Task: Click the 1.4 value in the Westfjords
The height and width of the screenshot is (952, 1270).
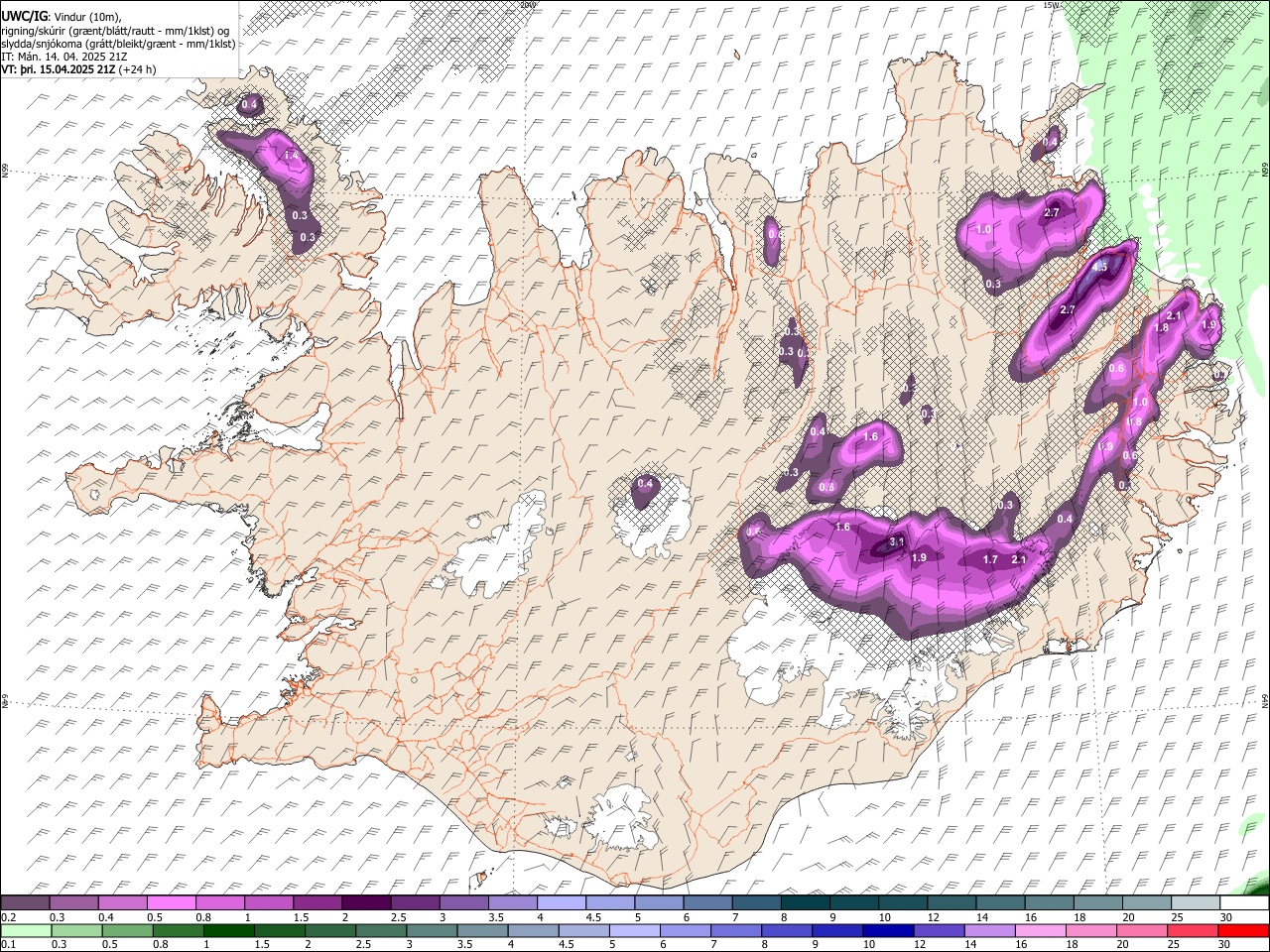Action: [292, 156]
